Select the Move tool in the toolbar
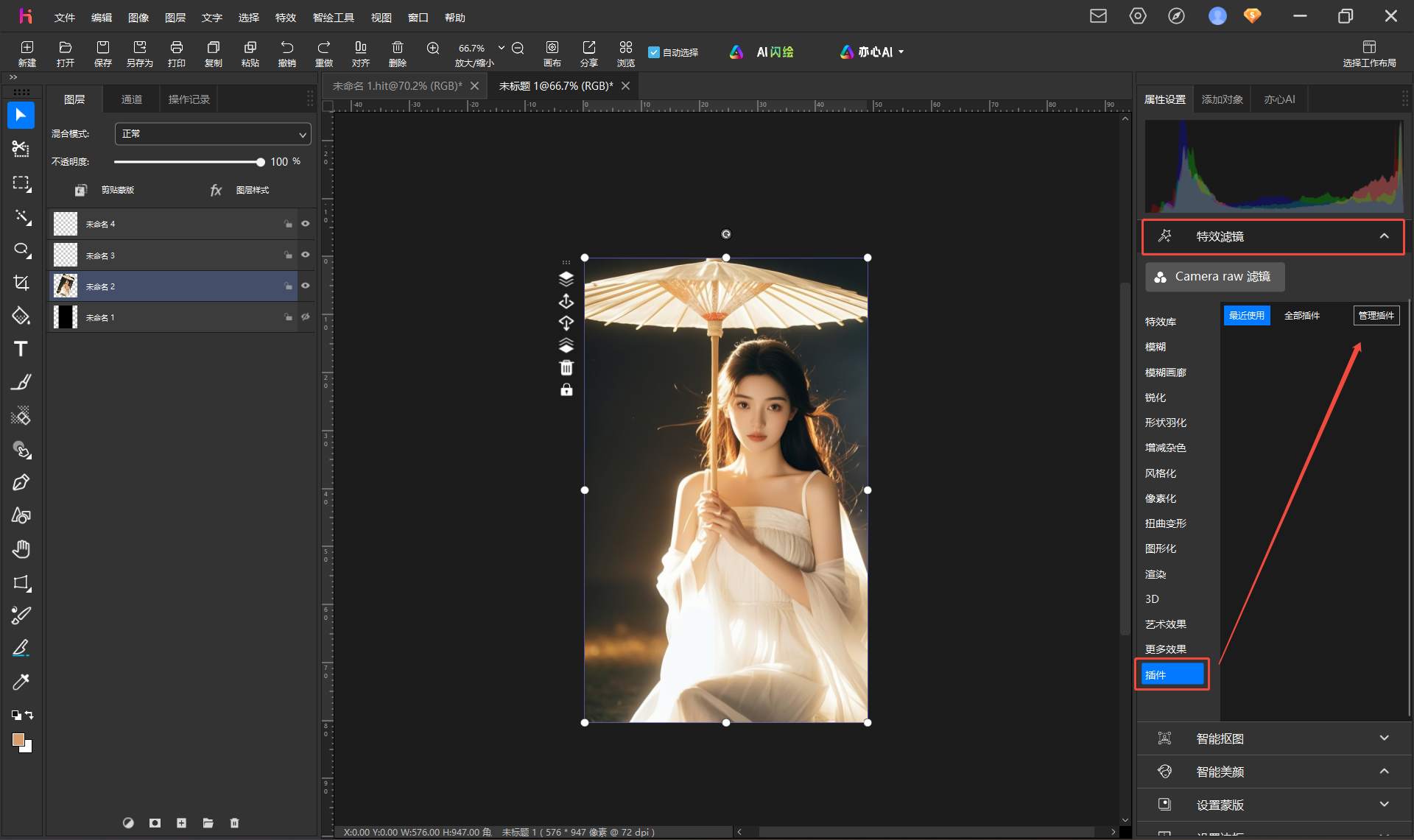Screen dimensions: 1414x840 (21, 116)
